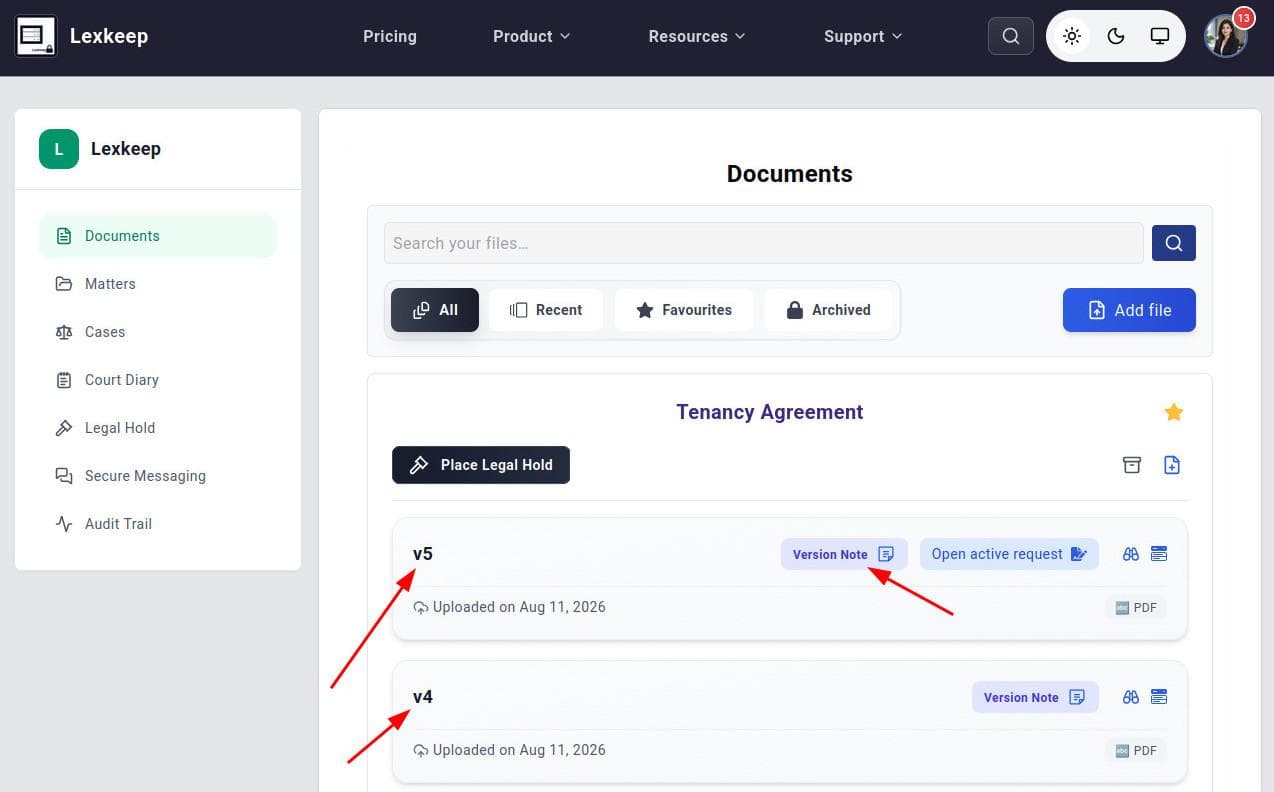This screenshot has height=792, width=1274.
Task: Open v5 details list icon
Action: coord(1159,554)
